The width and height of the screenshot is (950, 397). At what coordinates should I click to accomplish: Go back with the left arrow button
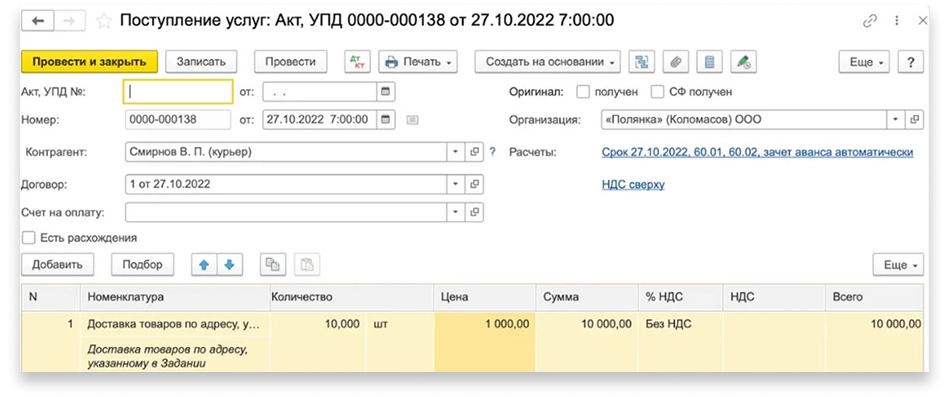pos(38,21)
